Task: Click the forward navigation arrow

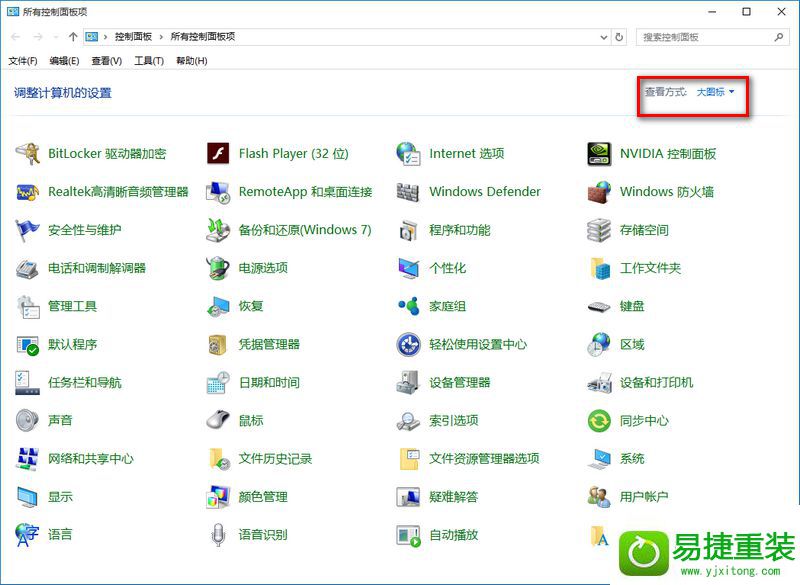Action: tap(38, 37)
